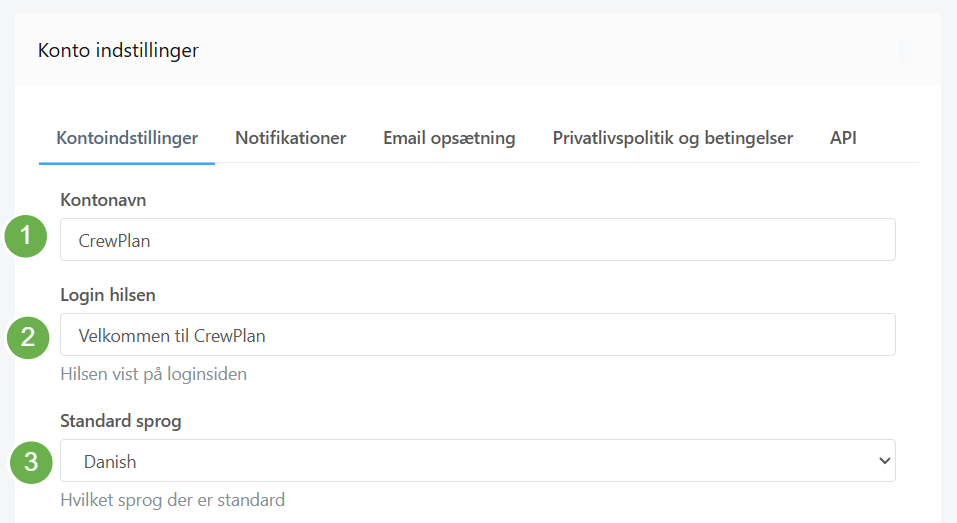Click the Kontonavn field label

[x=103, y=200]
